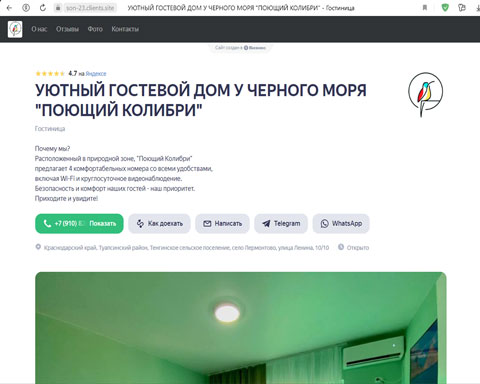Show the phone number +7 (910)
The height and width of the screenshot is (384, 480).
tap(79, 223)
